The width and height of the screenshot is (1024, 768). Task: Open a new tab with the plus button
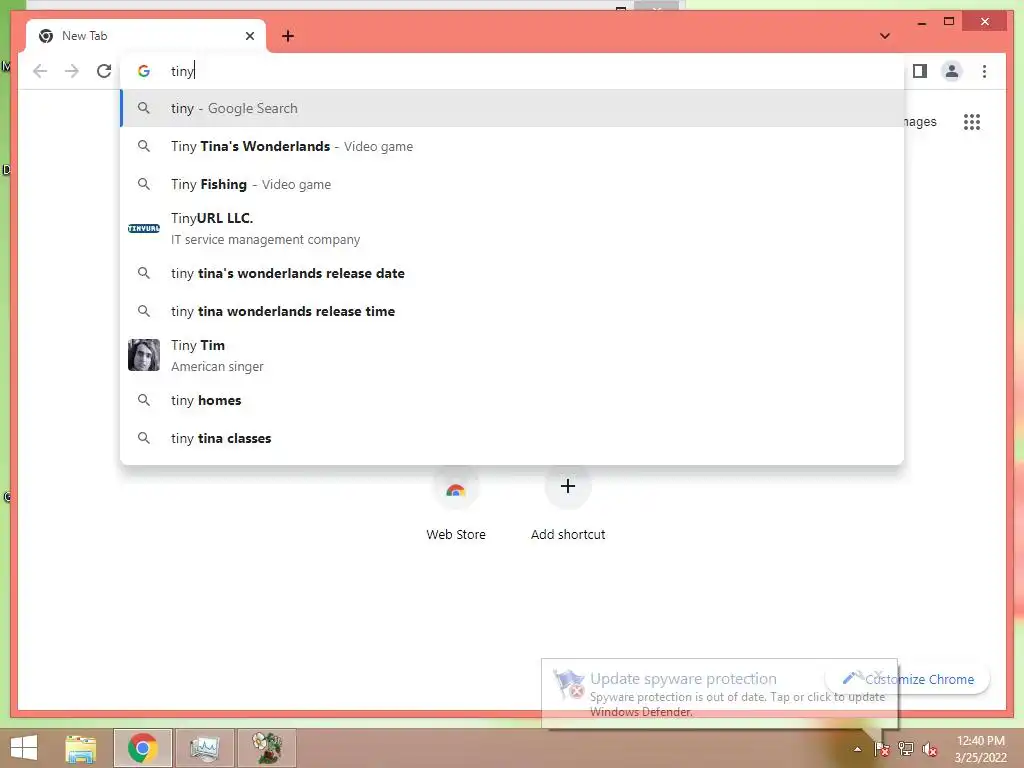(x=288, y=36)
